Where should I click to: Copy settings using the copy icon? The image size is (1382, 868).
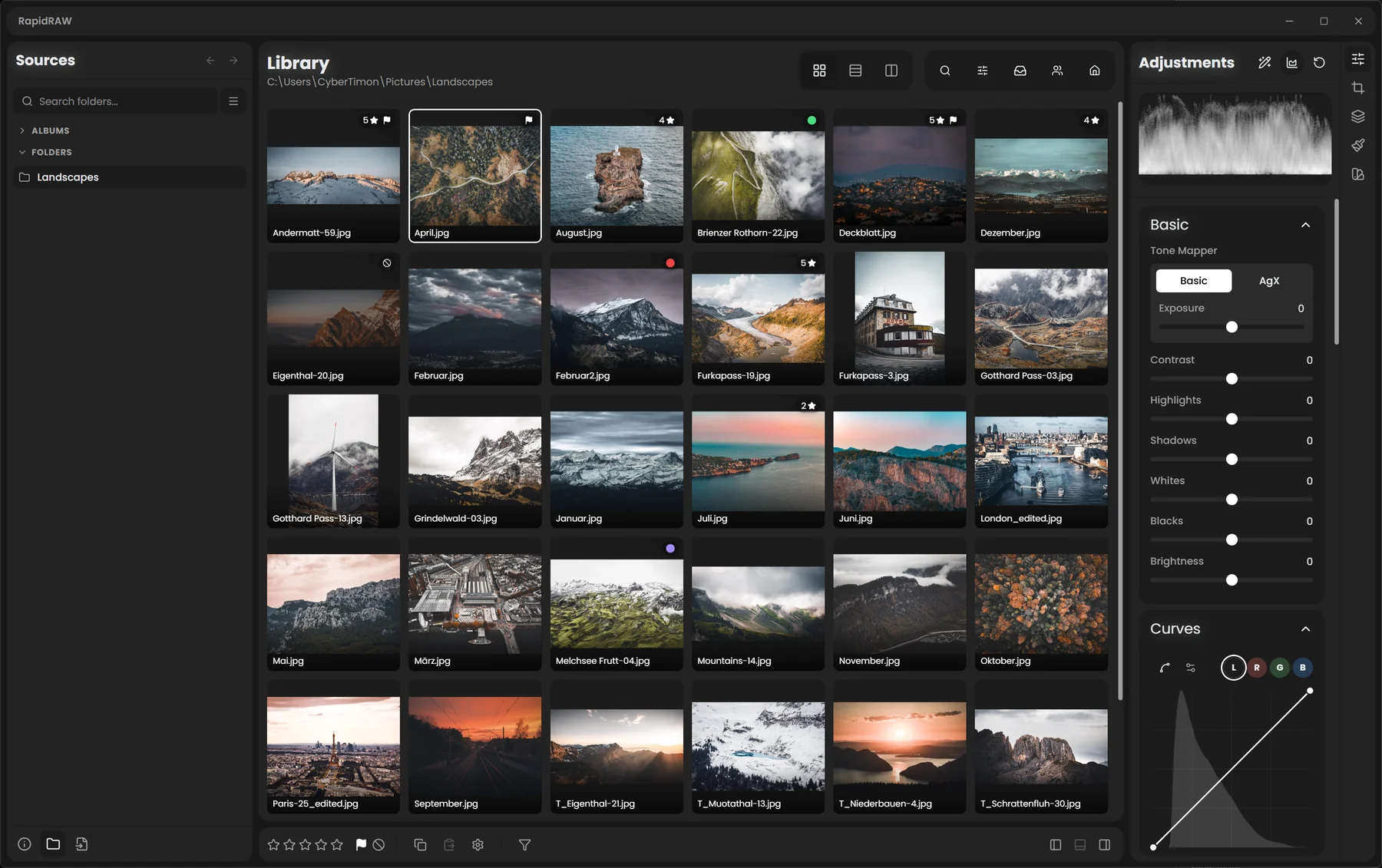tap(420, 845)
